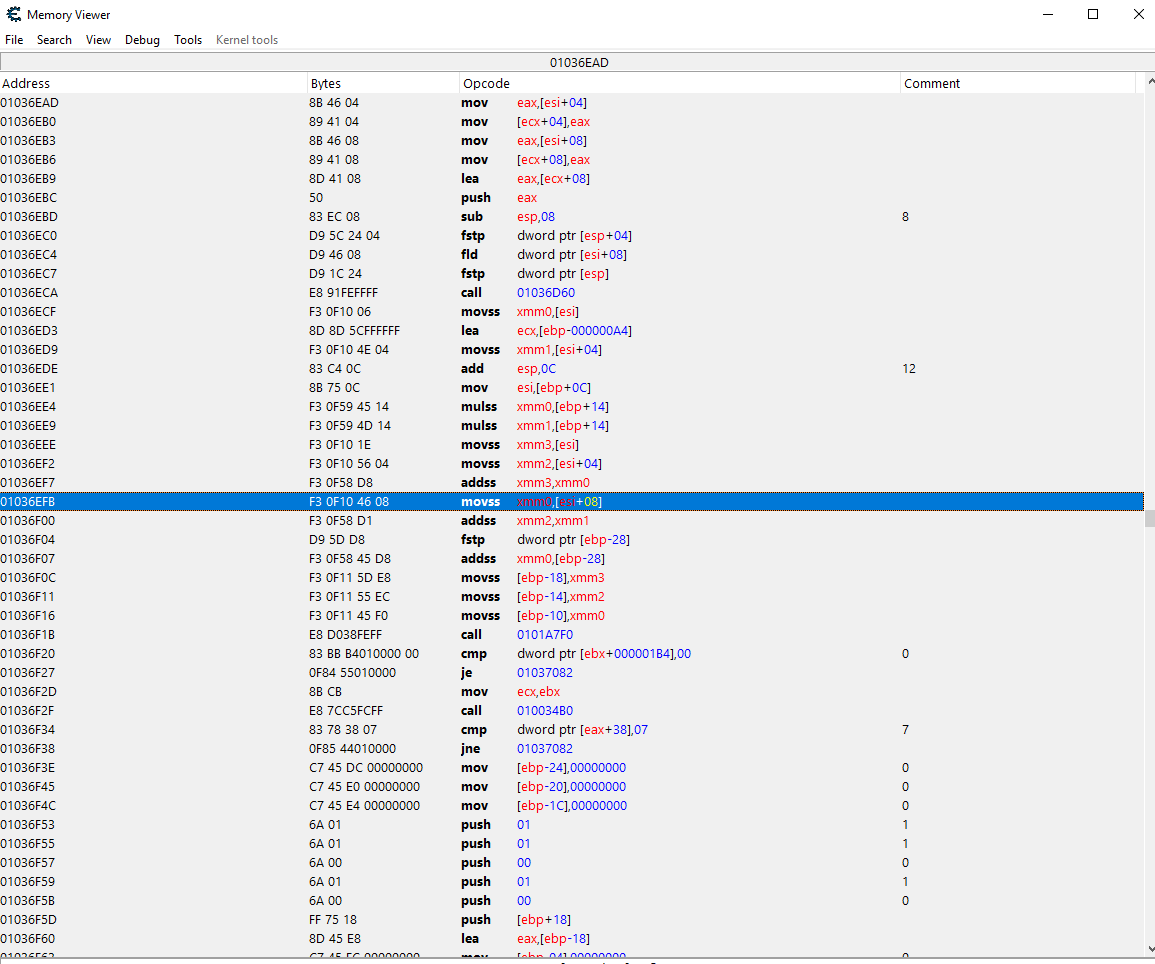Open the Kernel tools menu
Screen dimensions: 1155x964
247,40
